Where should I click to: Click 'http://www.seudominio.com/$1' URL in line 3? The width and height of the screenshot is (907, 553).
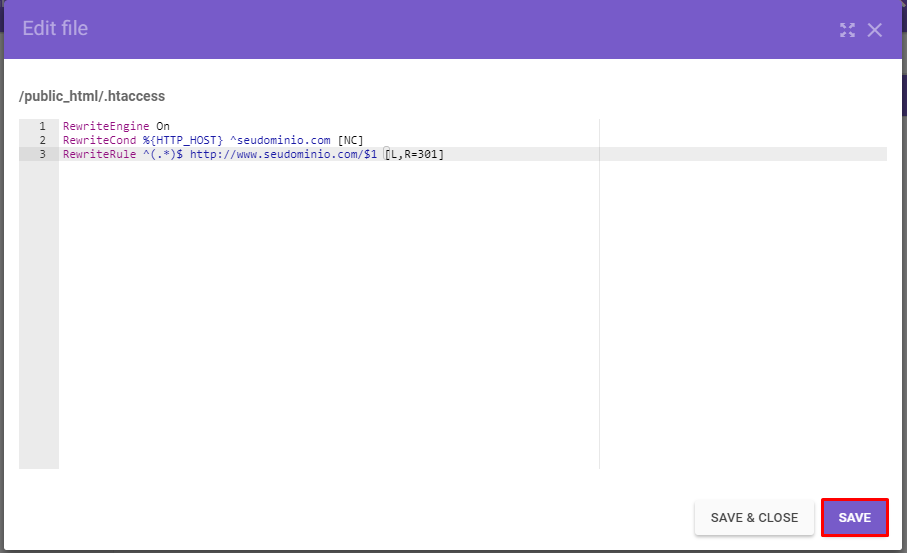click(283, 154)
